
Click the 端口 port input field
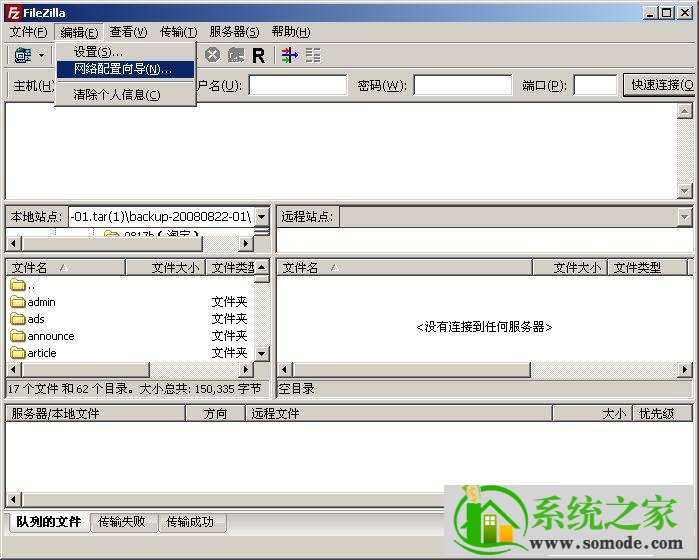pyautogui.click(x=595, y=85)
